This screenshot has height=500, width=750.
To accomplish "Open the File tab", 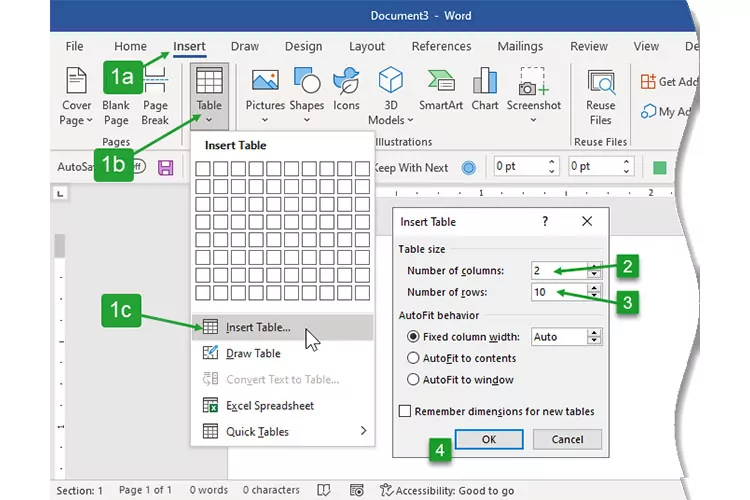I will [74, 46].
